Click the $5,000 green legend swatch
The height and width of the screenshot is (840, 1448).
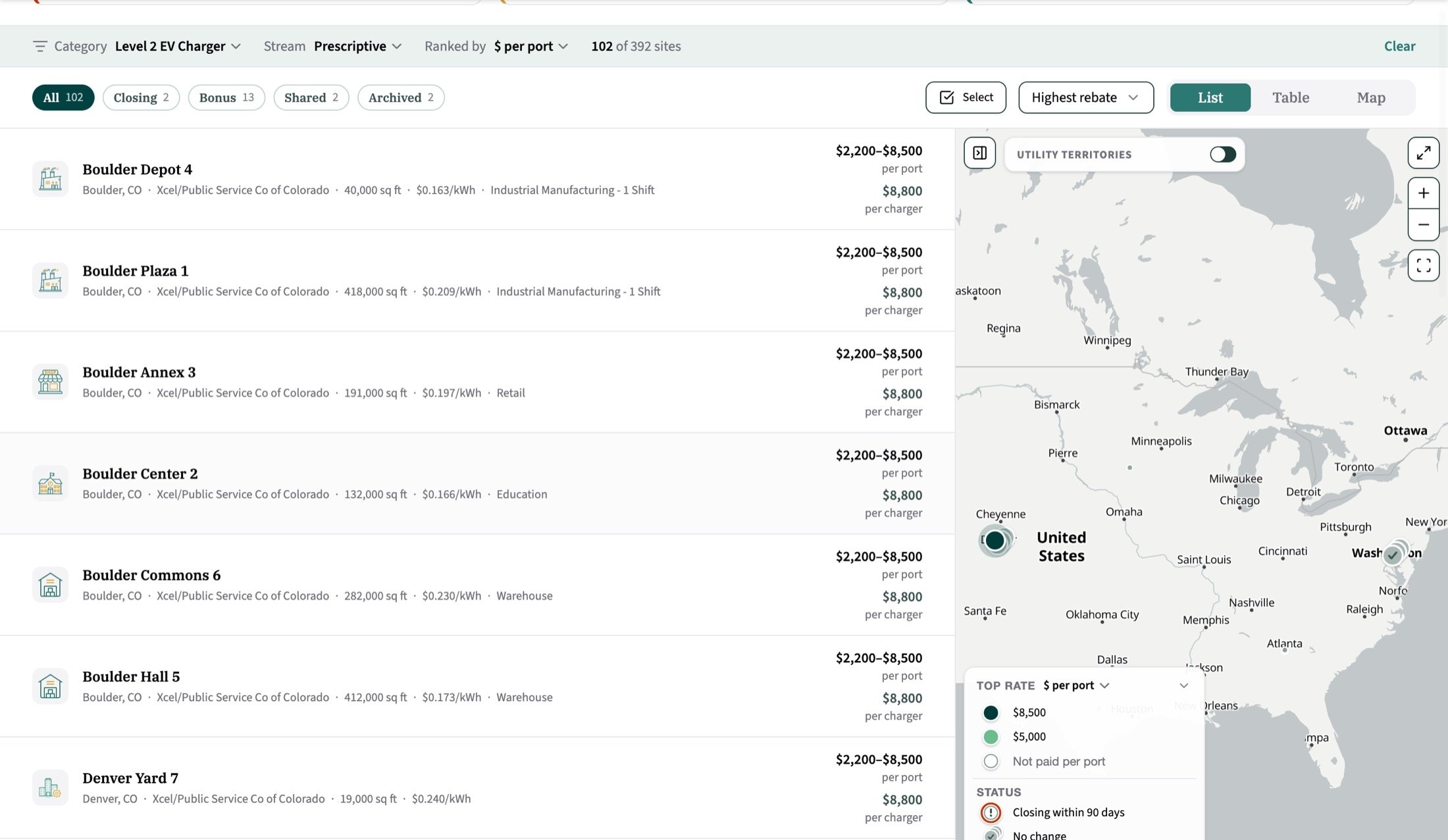[991, 737]
